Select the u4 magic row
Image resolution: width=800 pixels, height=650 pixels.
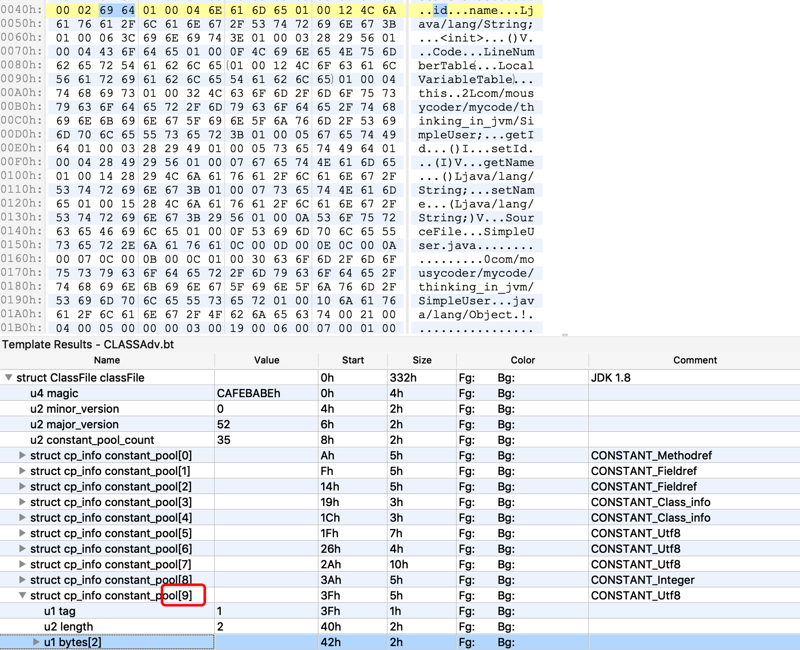[400, 393]
